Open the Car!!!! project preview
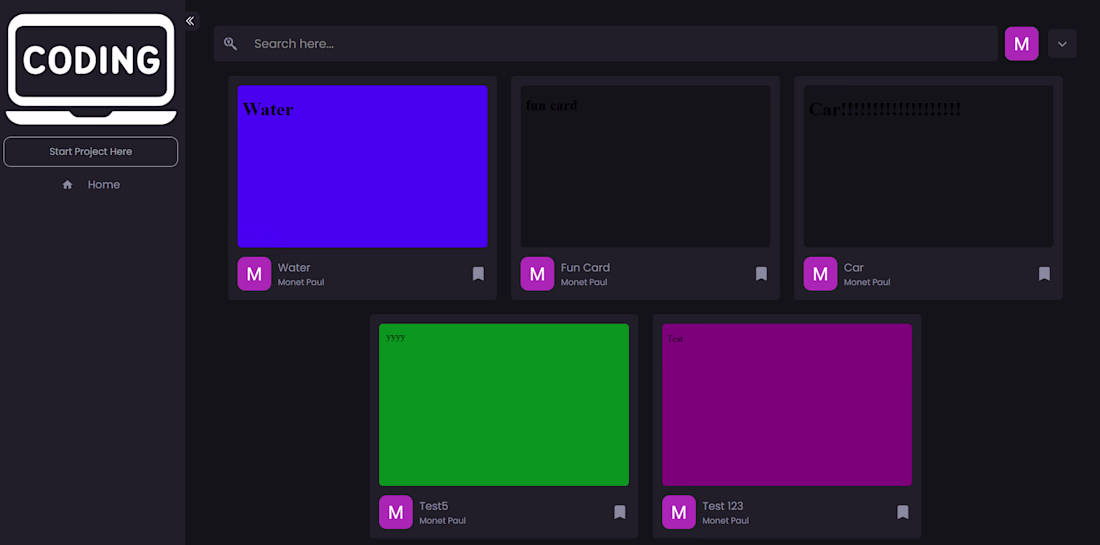 click(x=928, y=166)
